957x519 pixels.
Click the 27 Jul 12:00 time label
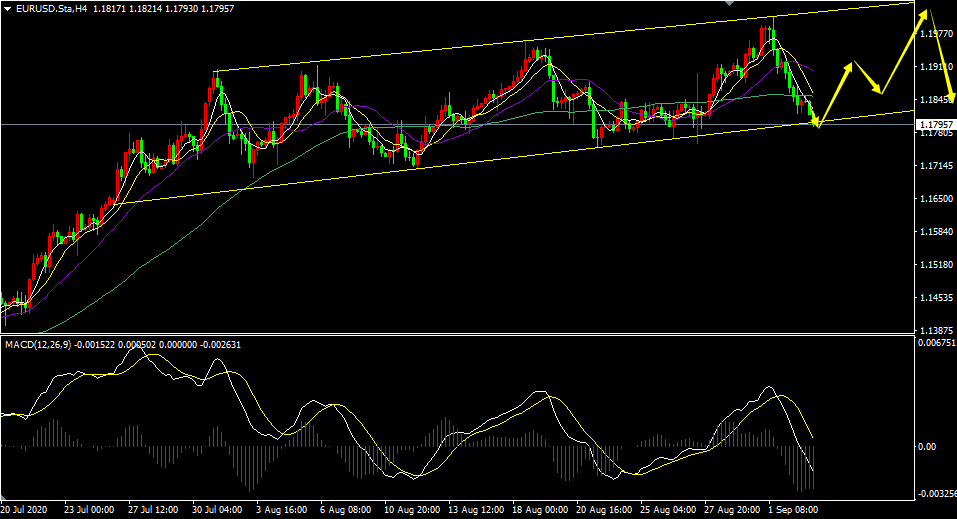[153, 510]
